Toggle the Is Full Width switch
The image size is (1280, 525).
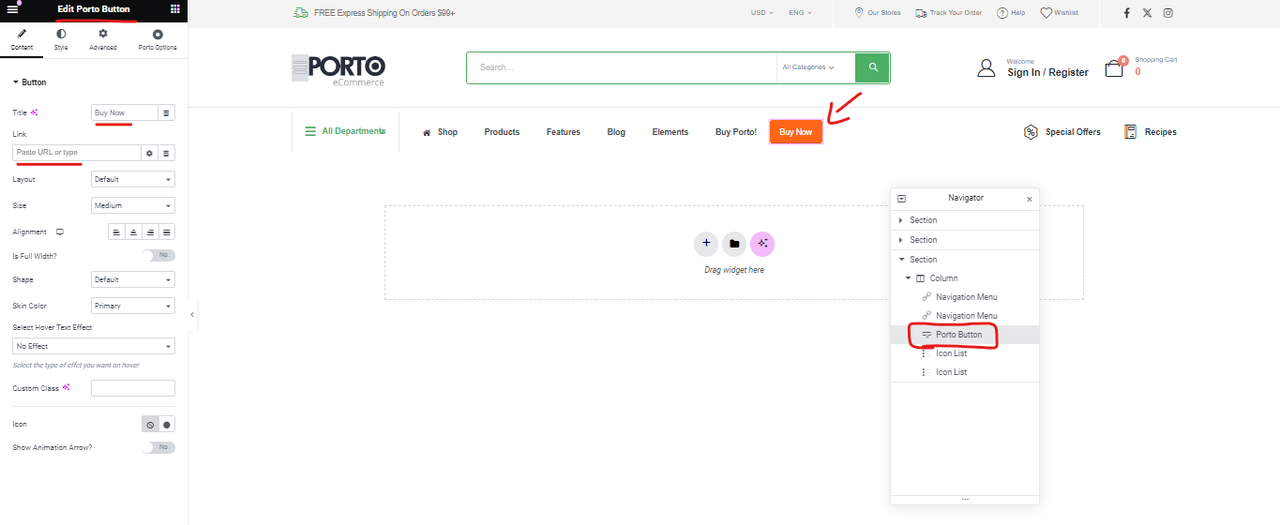(158, 256)
